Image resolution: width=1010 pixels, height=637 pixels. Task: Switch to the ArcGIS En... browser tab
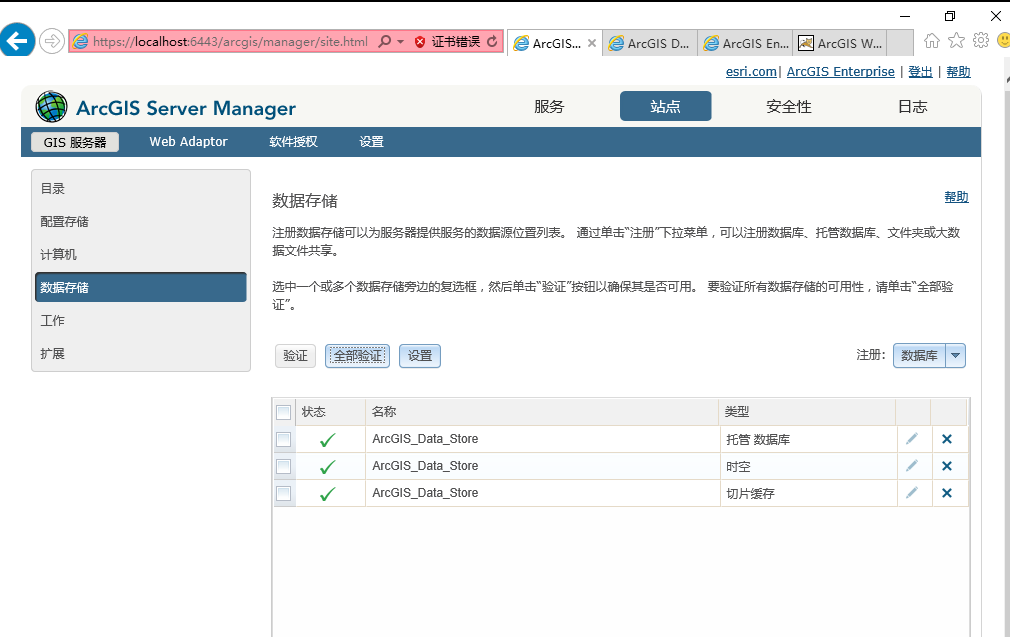745,43
